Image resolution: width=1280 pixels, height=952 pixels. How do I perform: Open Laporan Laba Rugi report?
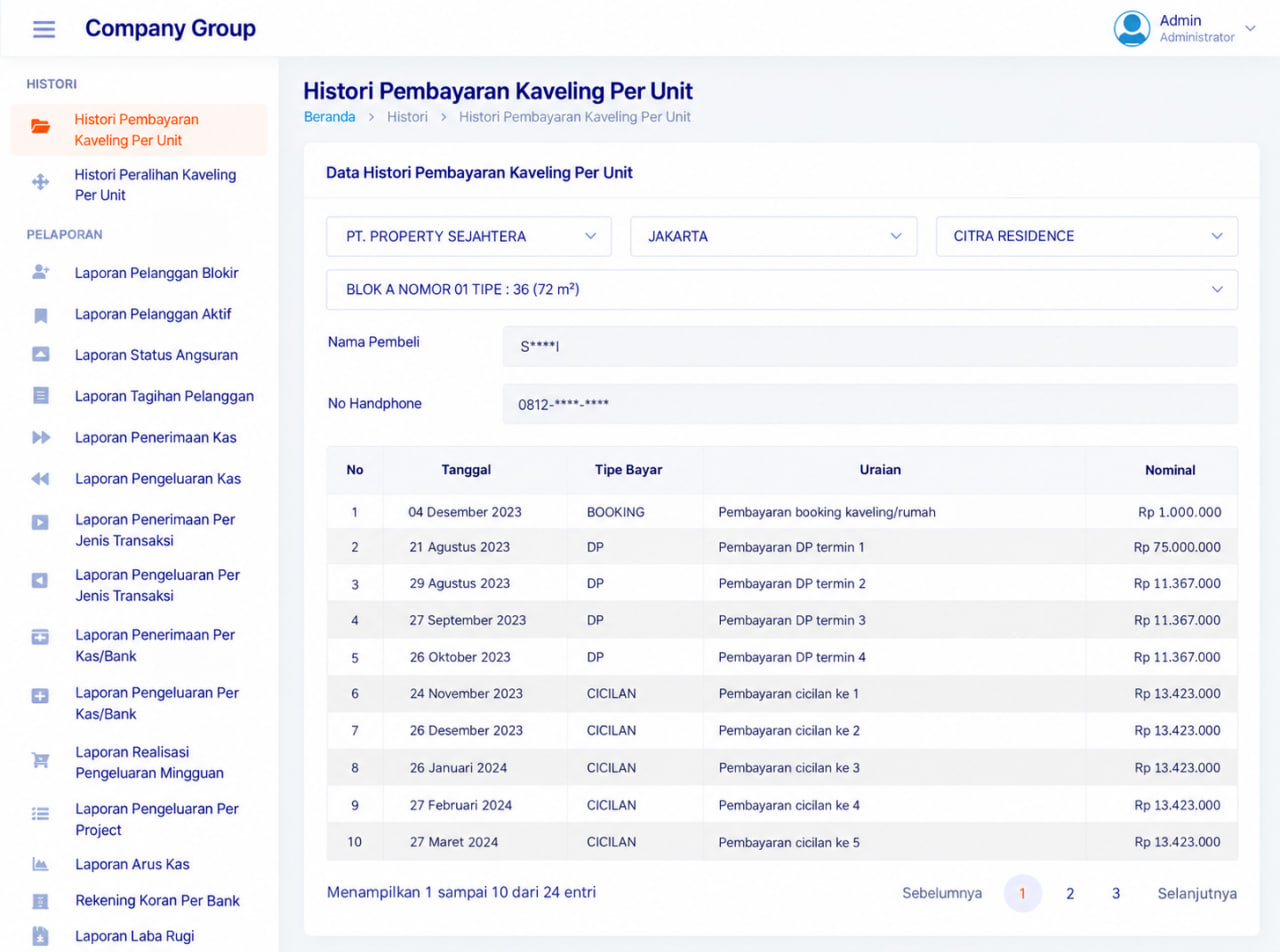coord(134,936)
